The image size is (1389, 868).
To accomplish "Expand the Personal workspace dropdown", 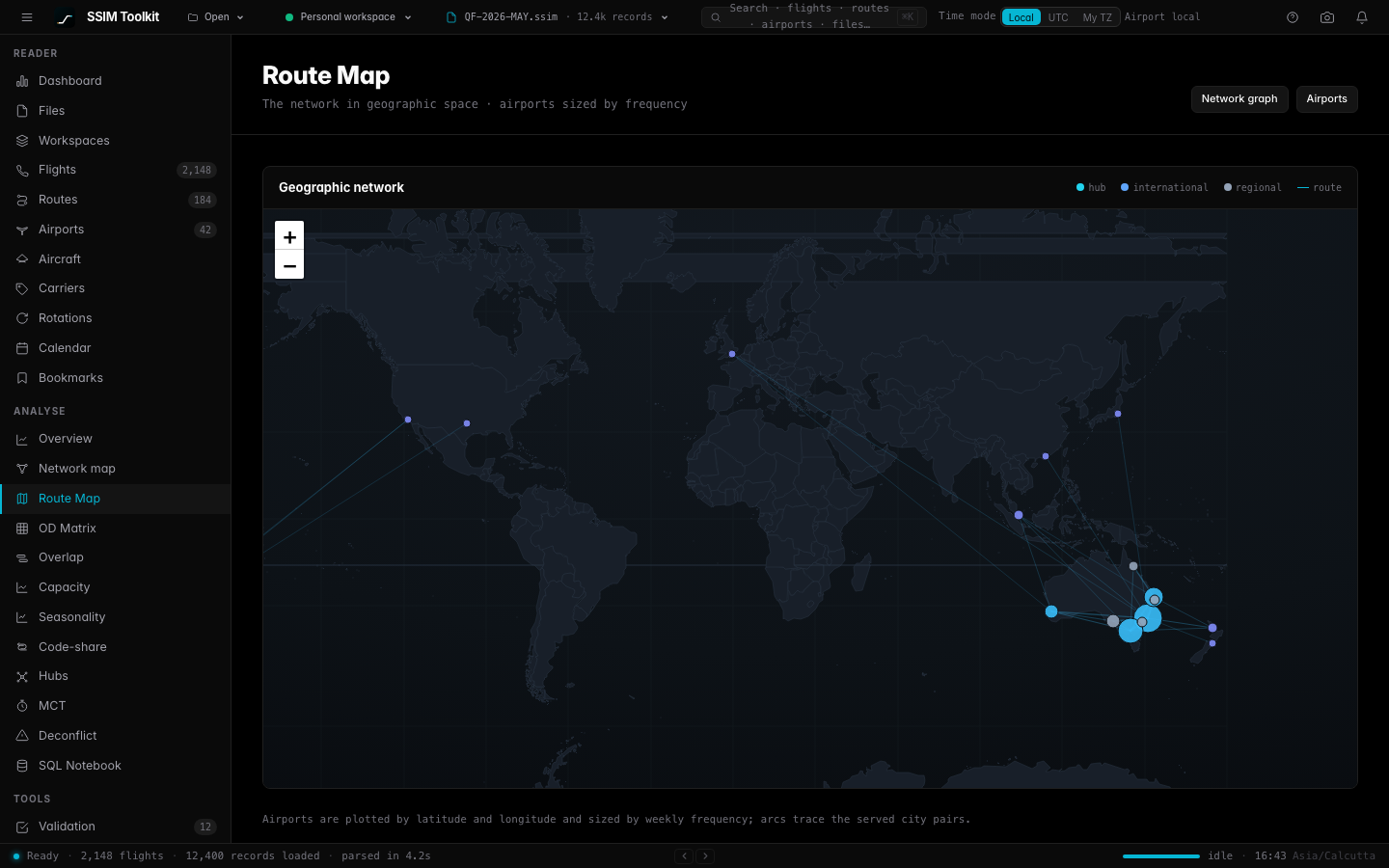I will (x=348, y=17).
